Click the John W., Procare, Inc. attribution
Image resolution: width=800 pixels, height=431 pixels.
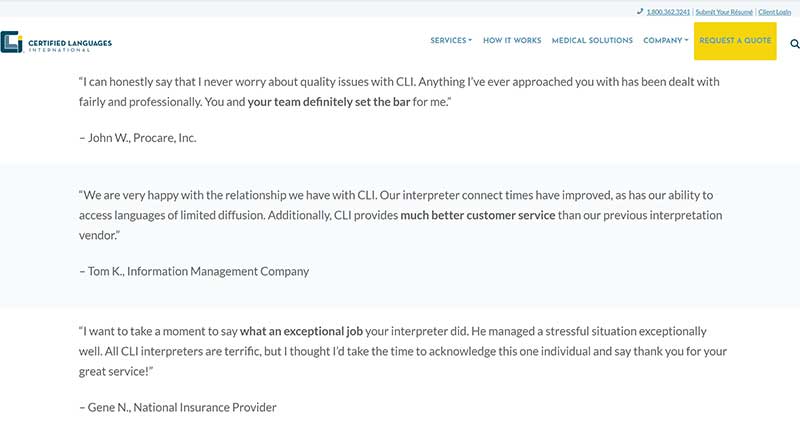click(x=137, y=138)
